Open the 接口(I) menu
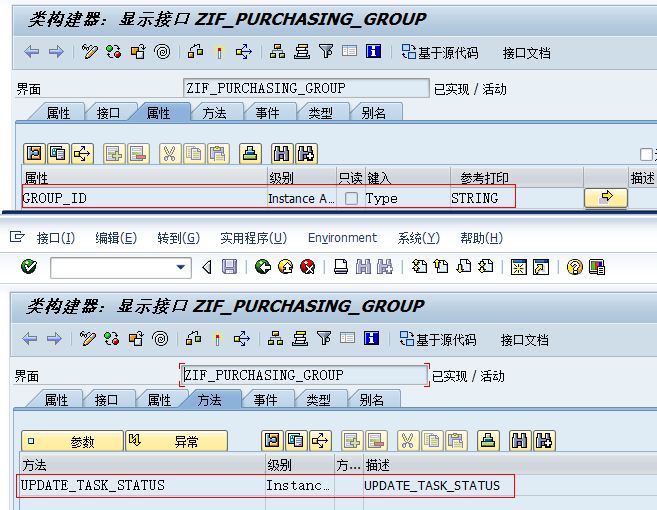The width and height of the screenshot is (657, 510). (56, 238)
